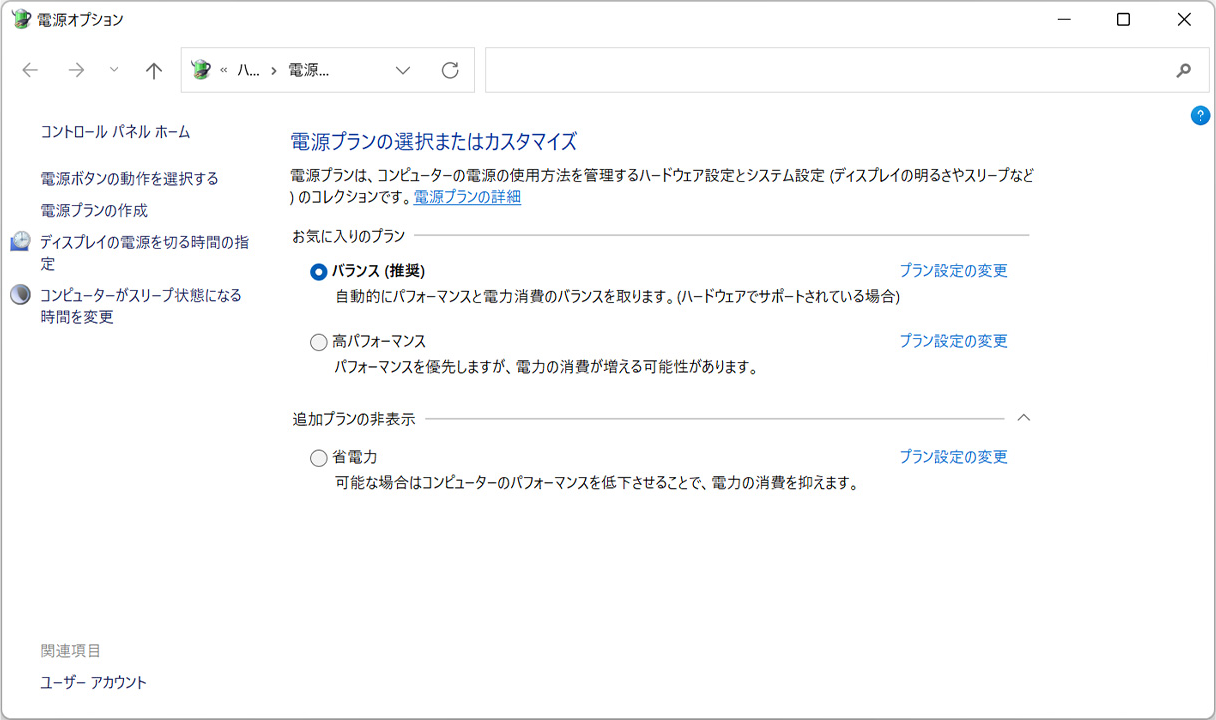Expand the address bar history dropdown

point(402,70)
